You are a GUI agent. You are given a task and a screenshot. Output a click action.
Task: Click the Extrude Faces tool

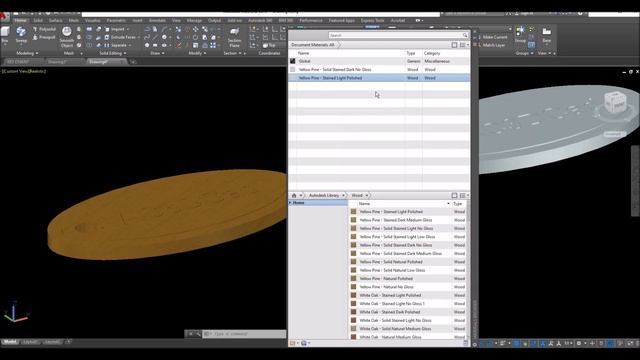tap(120, 37)
